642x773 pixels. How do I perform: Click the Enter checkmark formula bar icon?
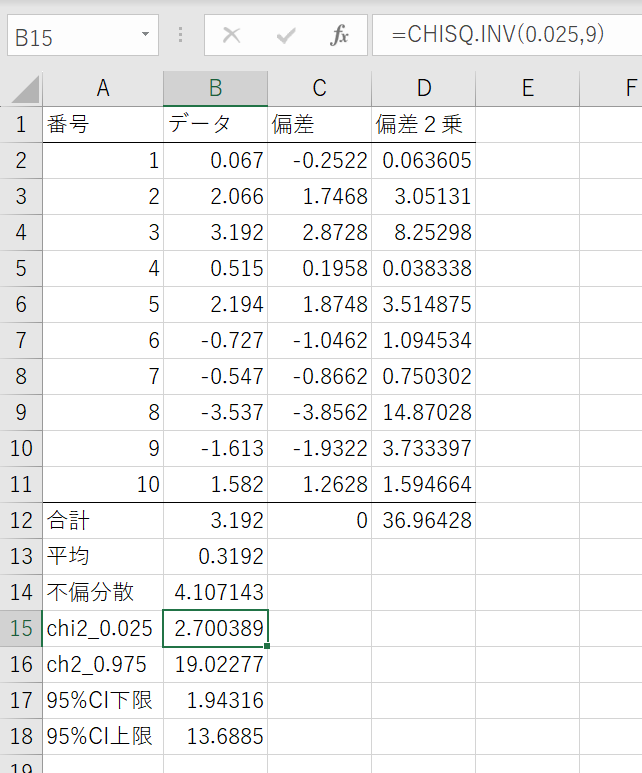click(x=285, y=35)
